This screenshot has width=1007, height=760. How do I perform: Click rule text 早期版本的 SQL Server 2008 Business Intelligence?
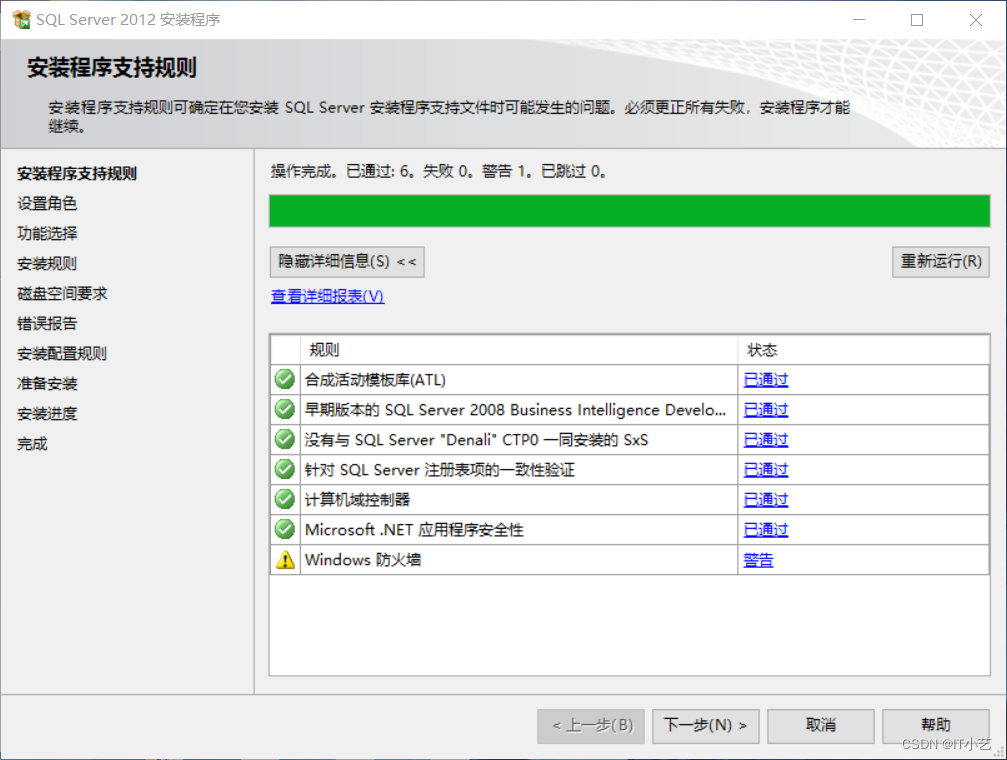(x=515, y=410)
